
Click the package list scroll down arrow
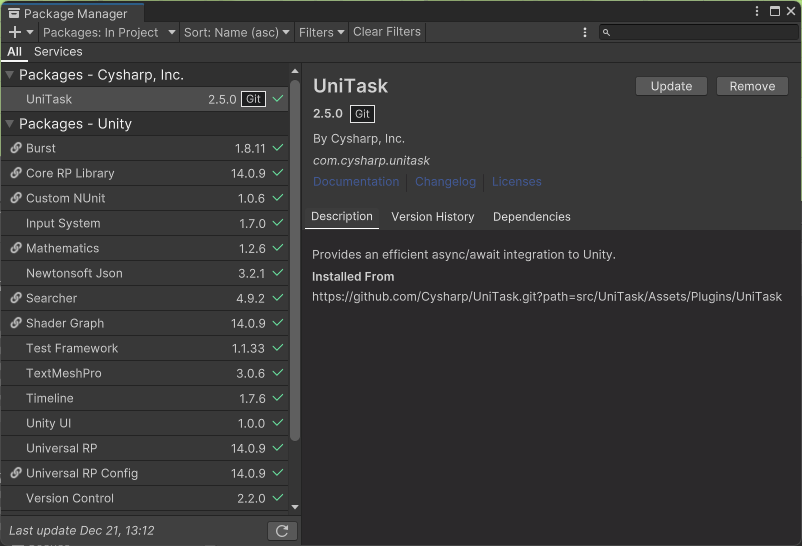pyautogui.click(x=295, y=507)
